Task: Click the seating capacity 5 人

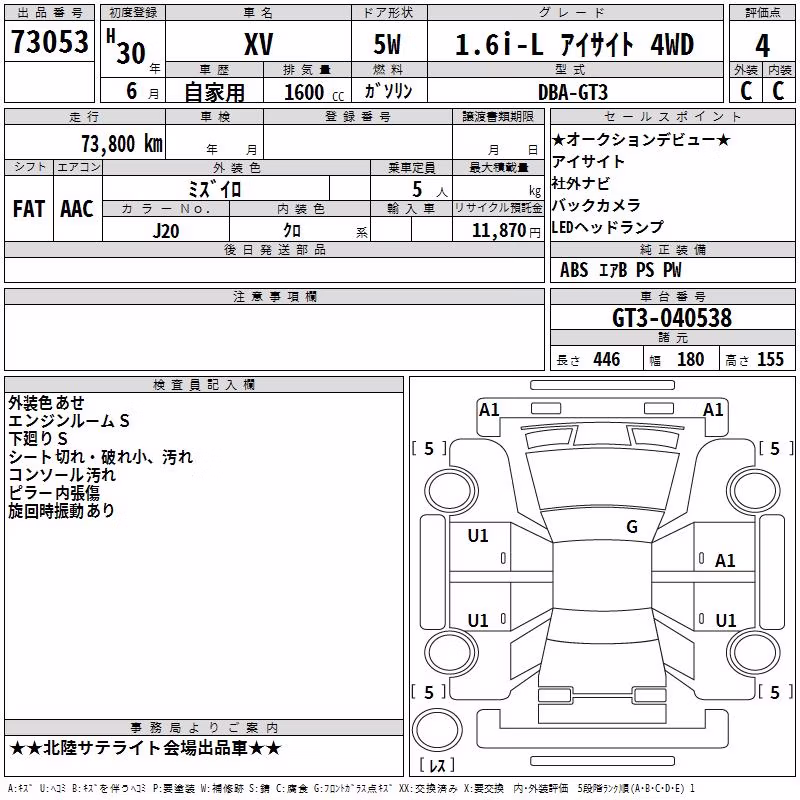Action: 430,190
